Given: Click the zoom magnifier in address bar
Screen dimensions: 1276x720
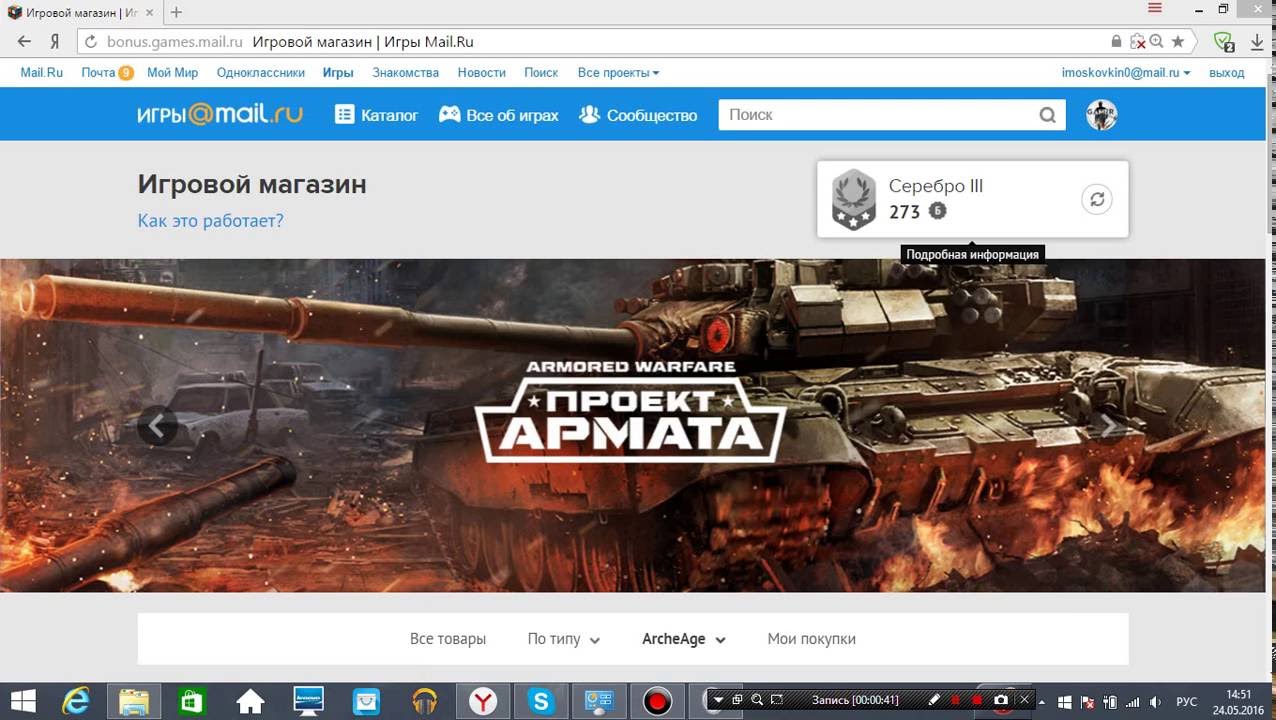Looking at the screenshot, I should point(1156,42).
